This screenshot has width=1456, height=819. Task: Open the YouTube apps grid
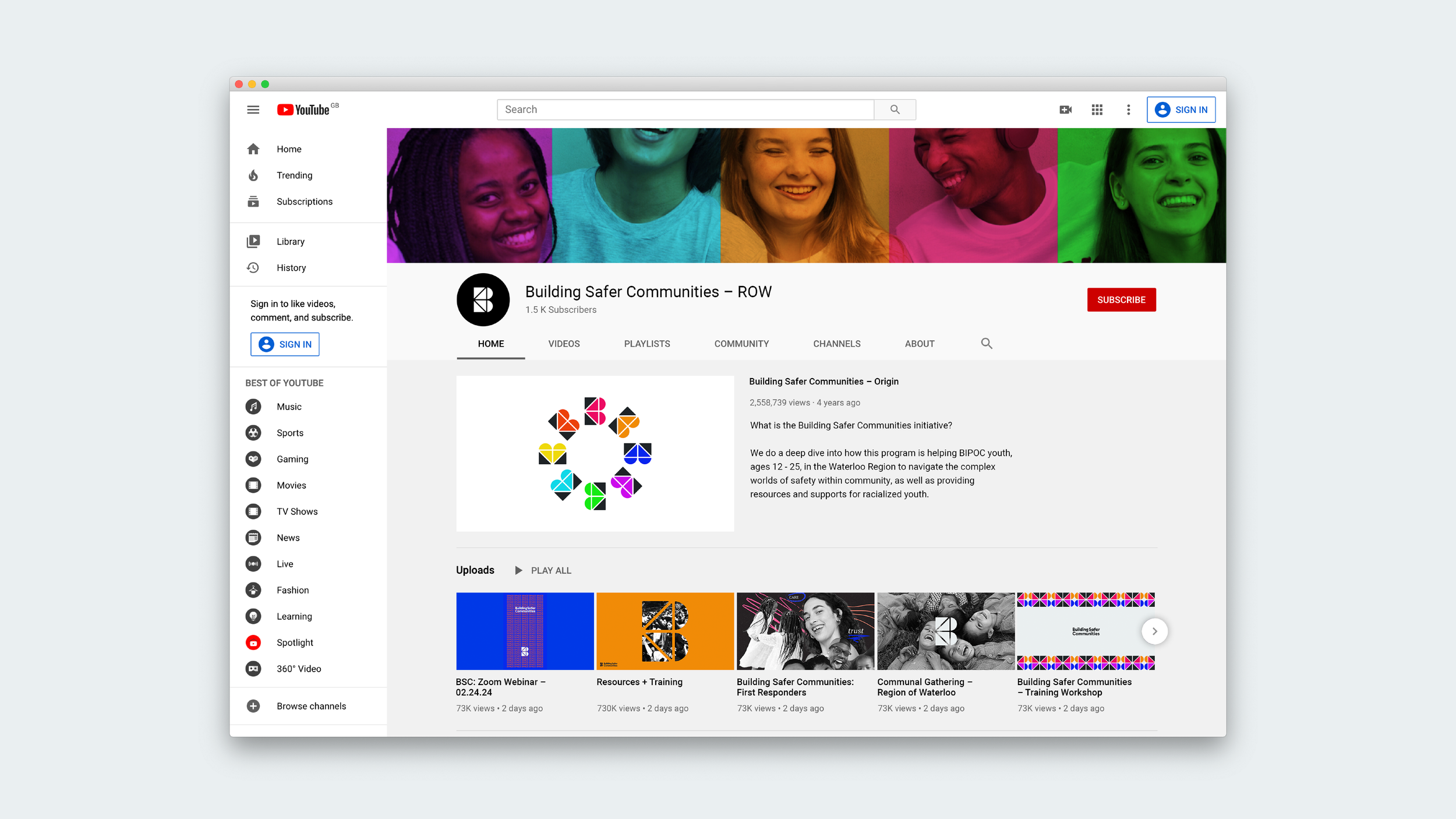click(1097, 110)
